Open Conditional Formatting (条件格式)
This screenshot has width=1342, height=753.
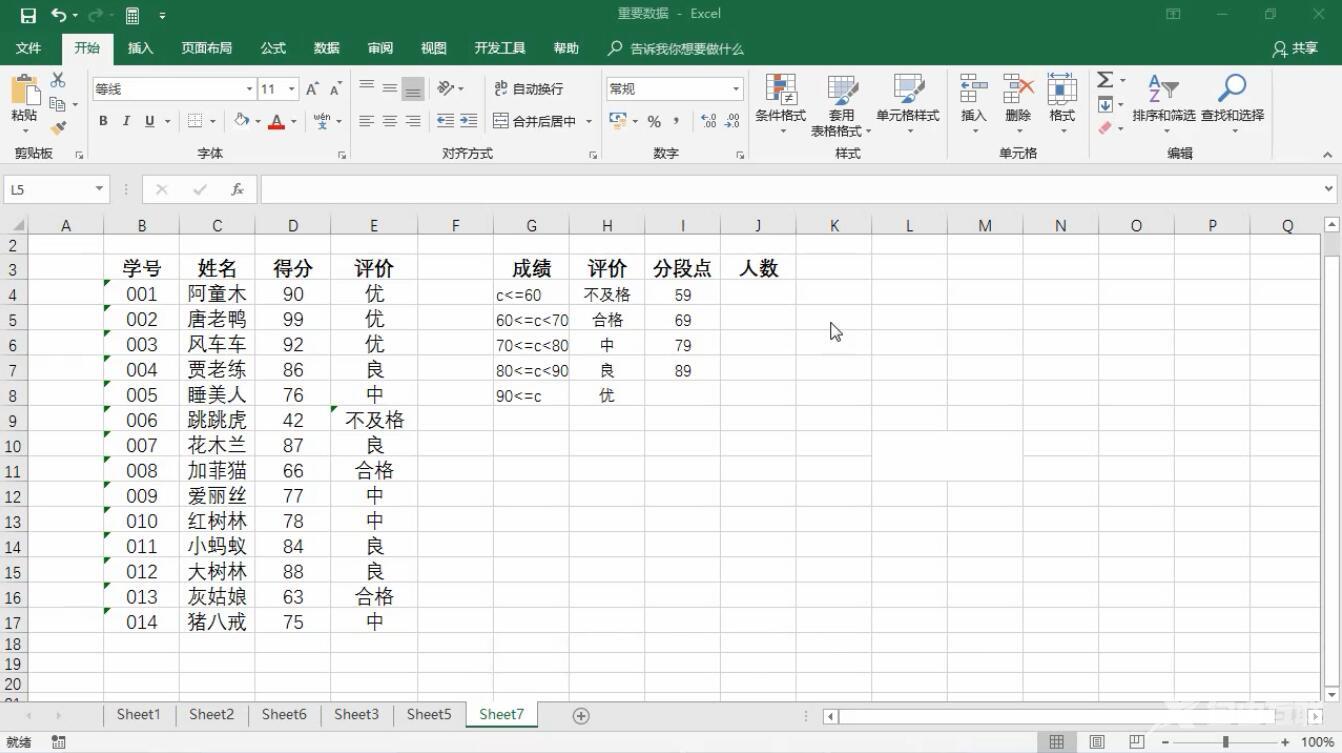[780, 104]
